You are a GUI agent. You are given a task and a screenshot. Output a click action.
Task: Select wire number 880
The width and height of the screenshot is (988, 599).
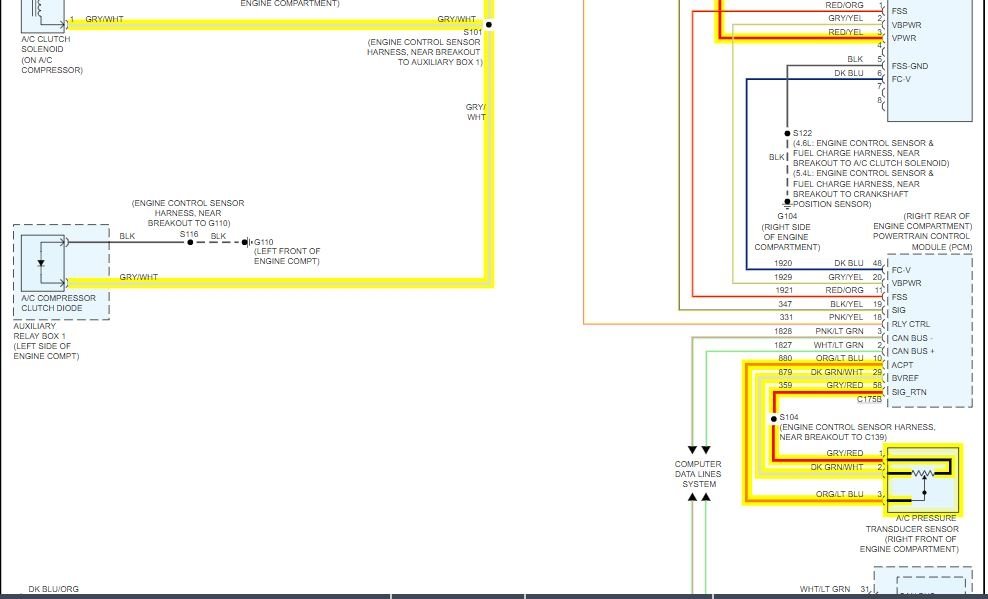pos(785,358)
